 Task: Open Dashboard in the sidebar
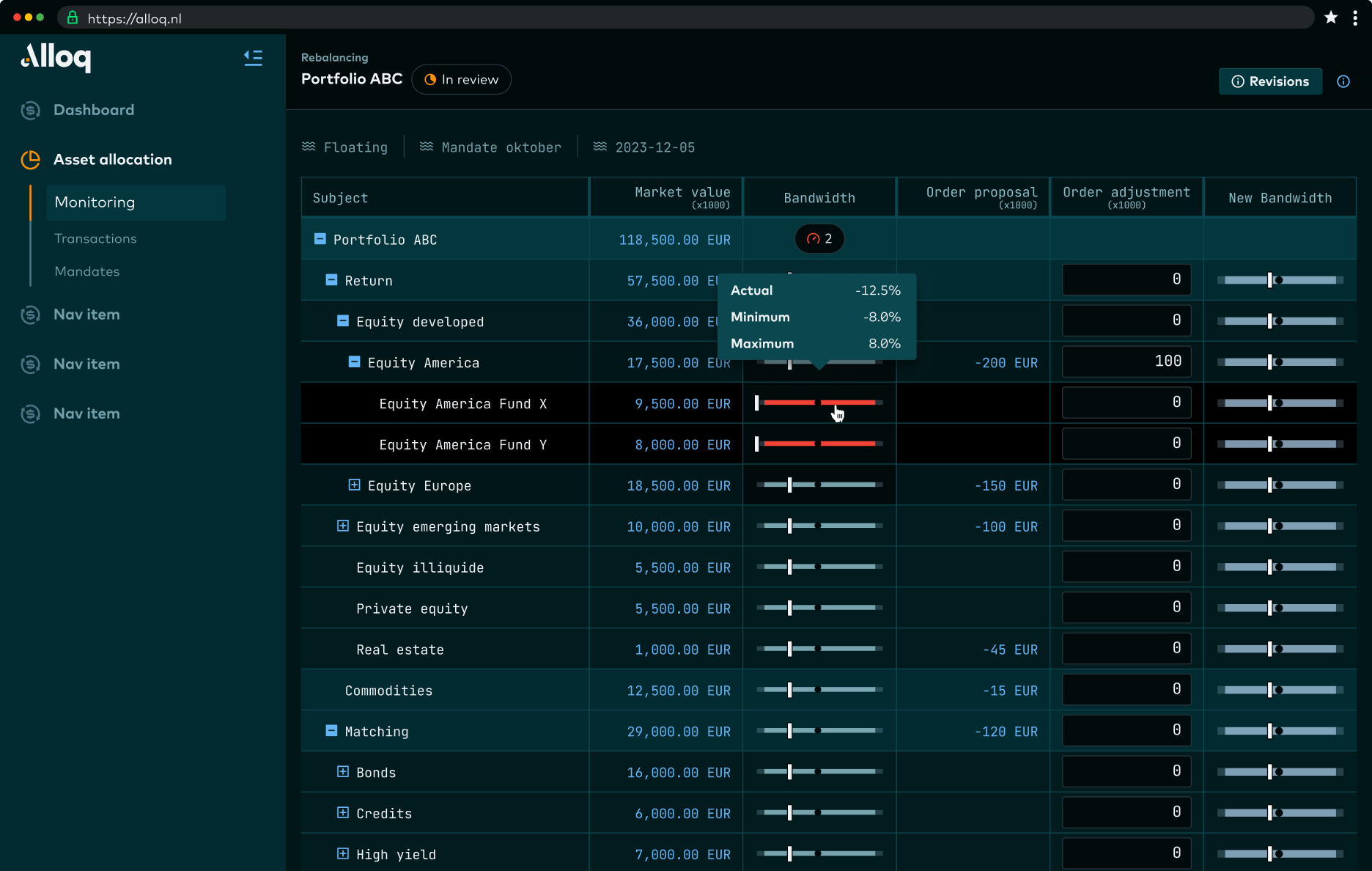coord(94,110)
